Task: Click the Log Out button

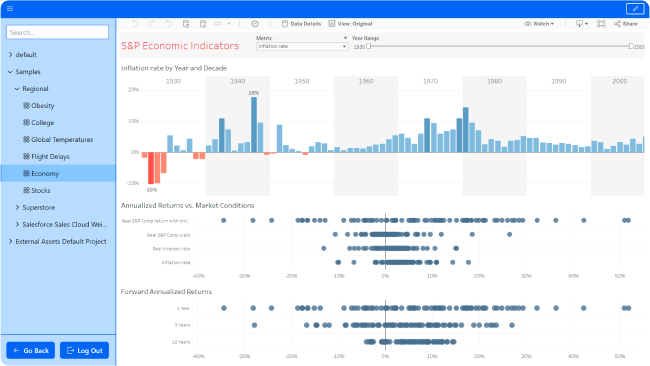Action: point(85,350)
